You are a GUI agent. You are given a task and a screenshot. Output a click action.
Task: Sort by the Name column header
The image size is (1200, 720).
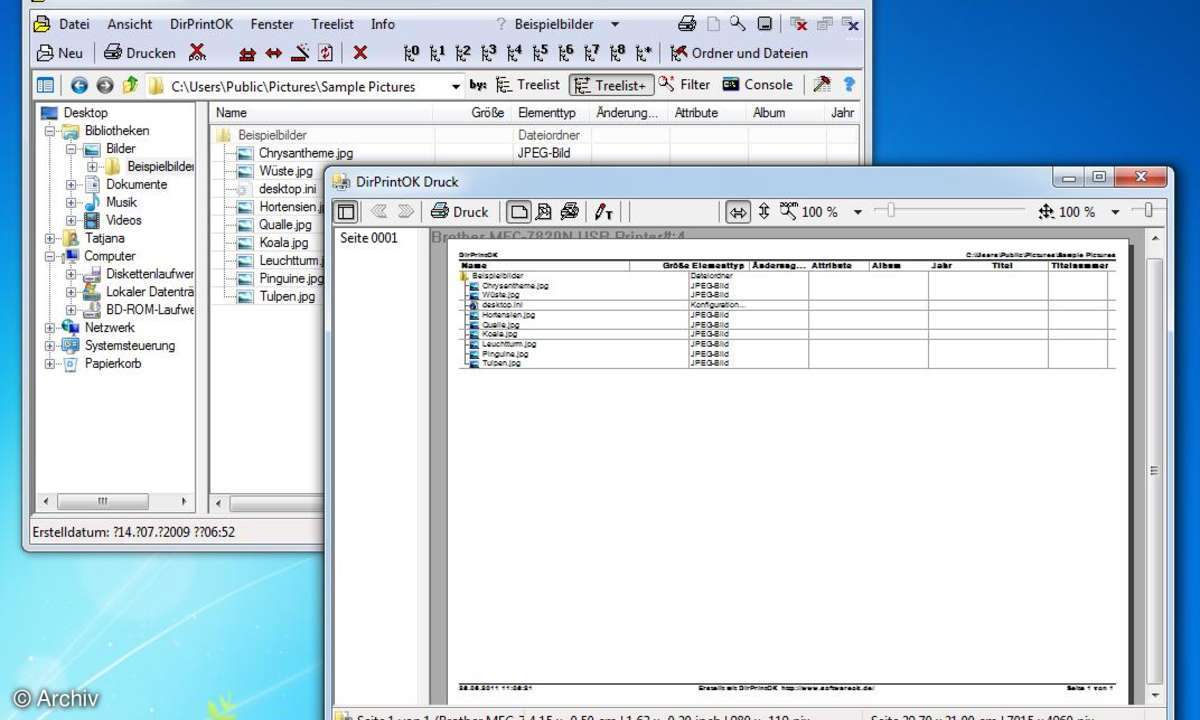pyautogui.click(x=321, y=113)
